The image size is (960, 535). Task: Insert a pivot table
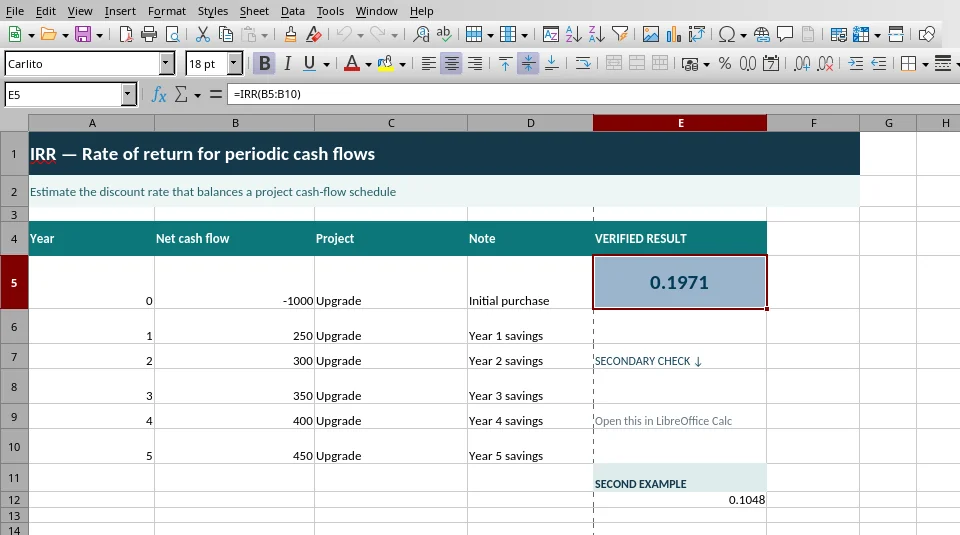point(697,34)
